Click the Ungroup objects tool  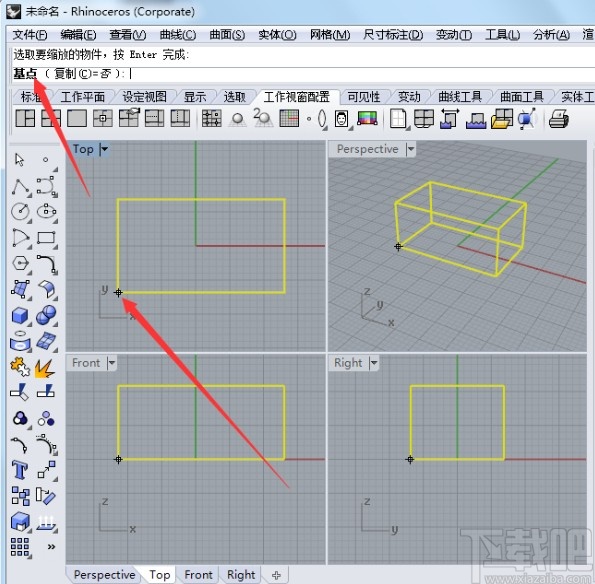point(46,419)
